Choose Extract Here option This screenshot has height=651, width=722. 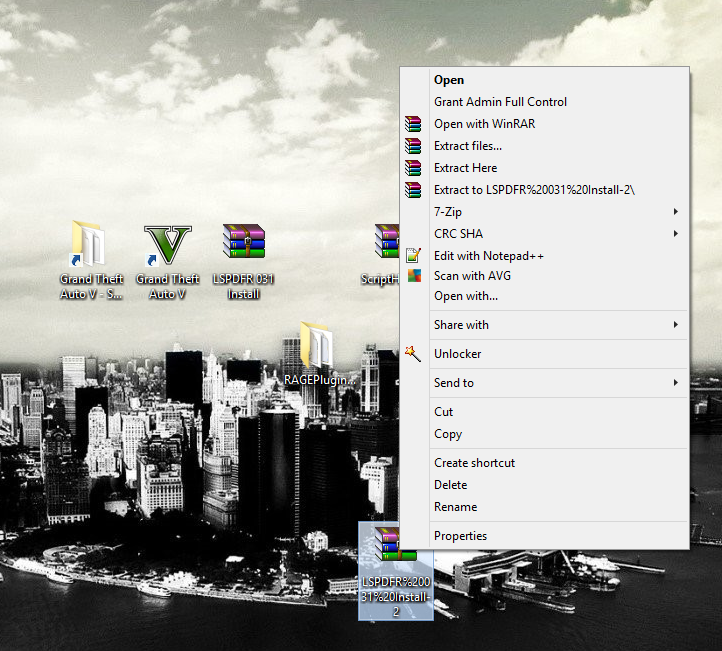[x=544, y=168]
